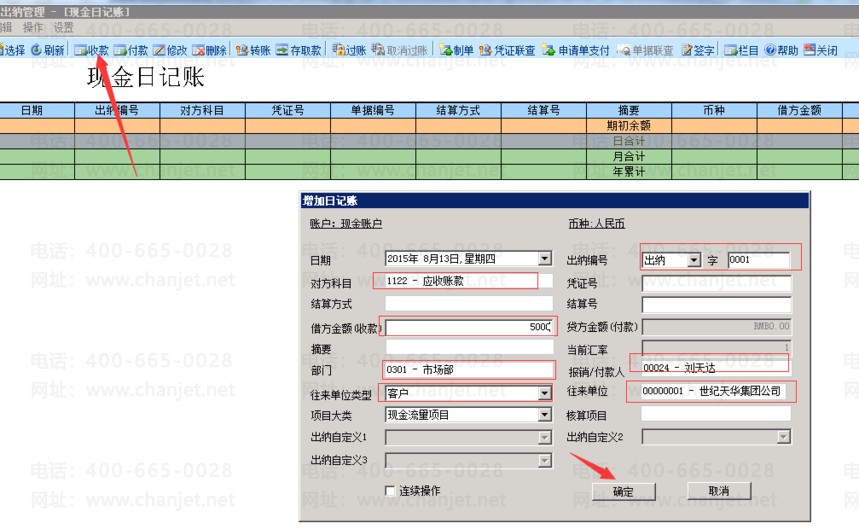The image size is (859, 529).
Task: Select the 期初余额 row cell
Action: pos(629,125)
